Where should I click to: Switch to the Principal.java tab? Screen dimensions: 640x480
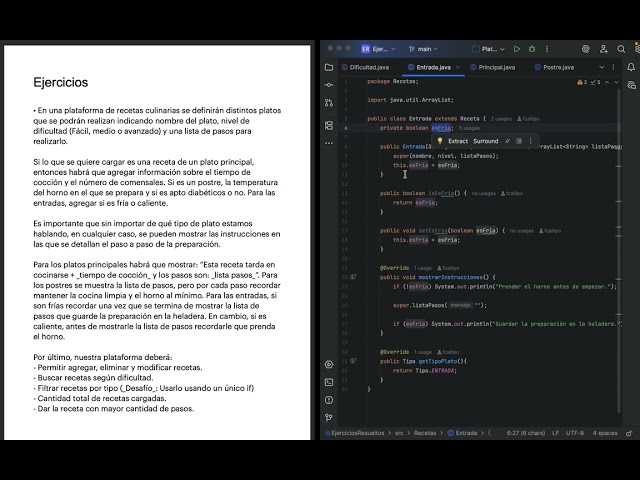pos(493,67)
